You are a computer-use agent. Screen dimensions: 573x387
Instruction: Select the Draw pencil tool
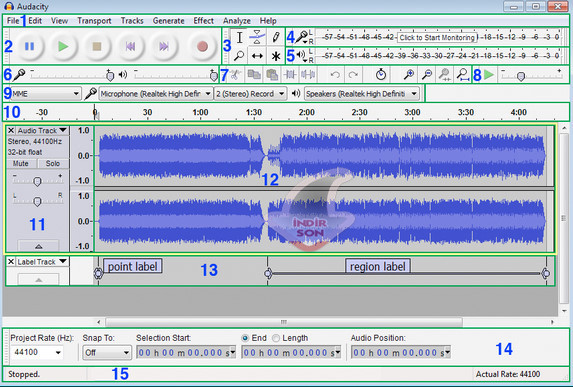[276, 37]
